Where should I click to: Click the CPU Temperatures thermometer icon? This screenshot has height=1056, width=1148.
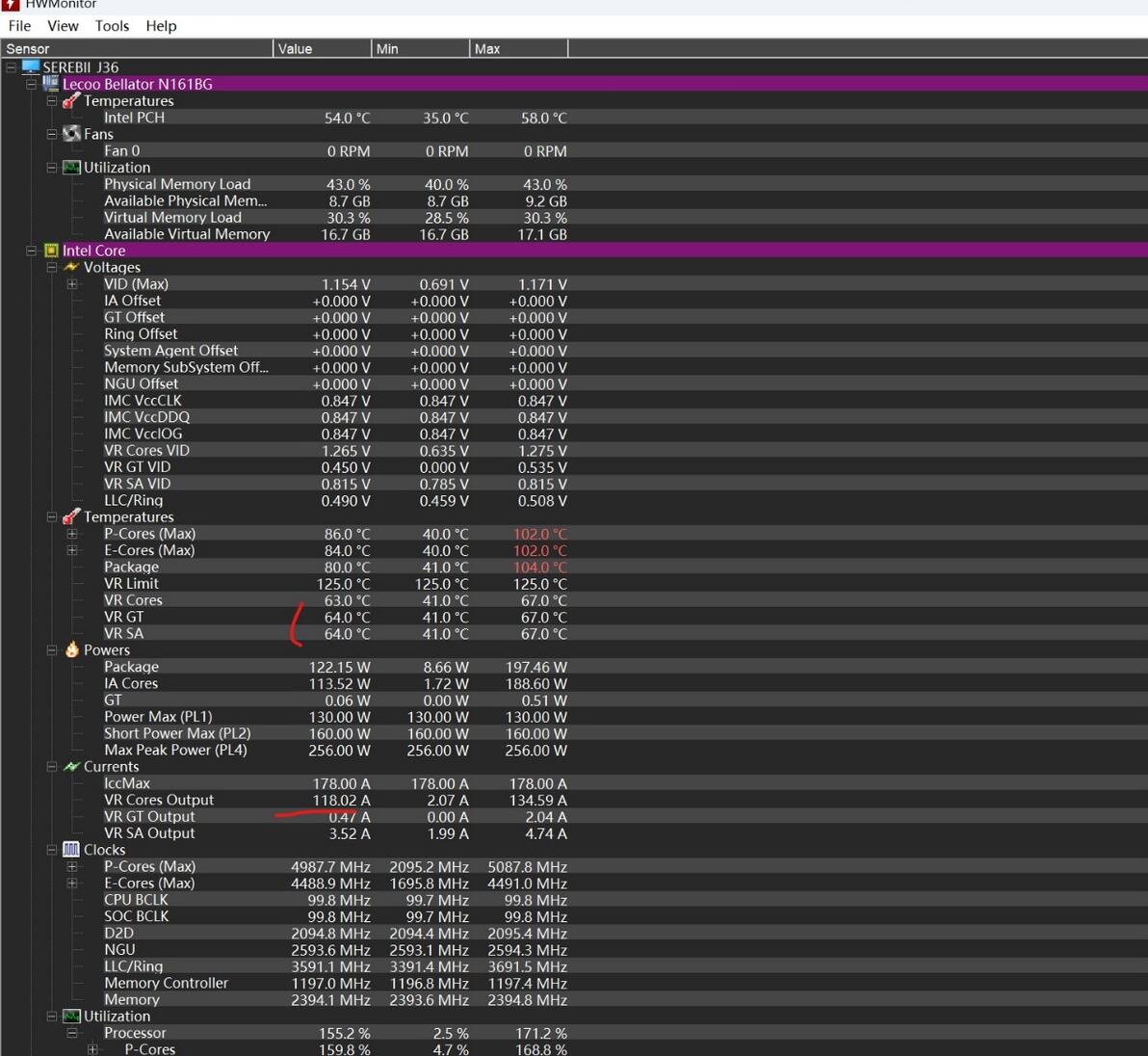click(x=71, y=516)
